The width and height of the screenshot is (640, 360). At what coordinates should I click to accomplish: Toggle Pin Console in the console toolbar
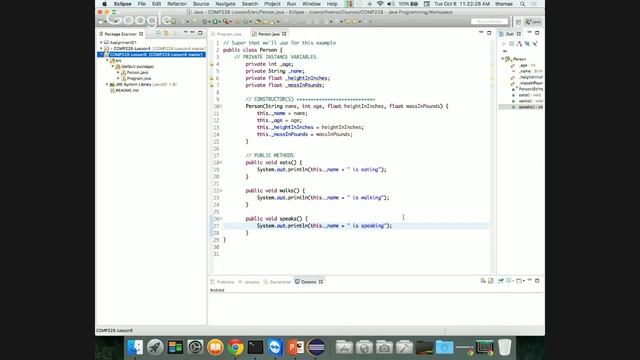pyautogui.click(x=501, y=281)
